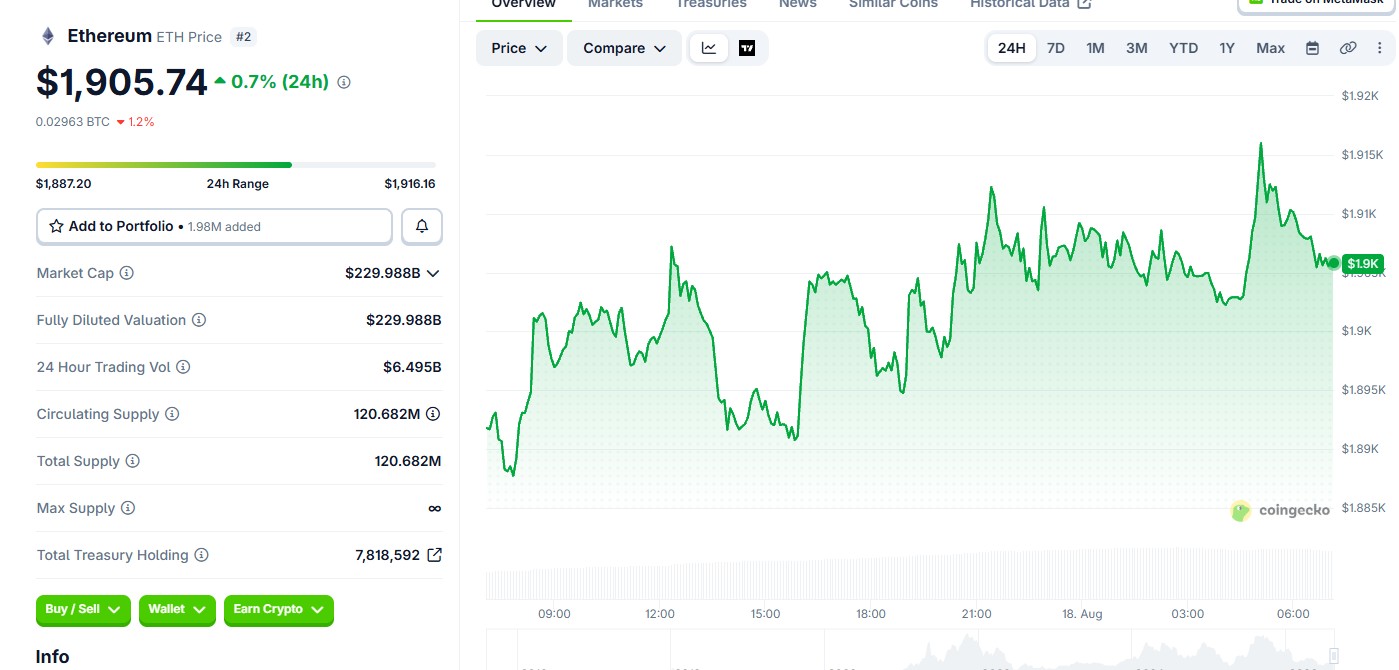Switch to Similar Coins tab
Image resolution: width=1399 pixels, height=670 pixels.
(x=893, y=5)
